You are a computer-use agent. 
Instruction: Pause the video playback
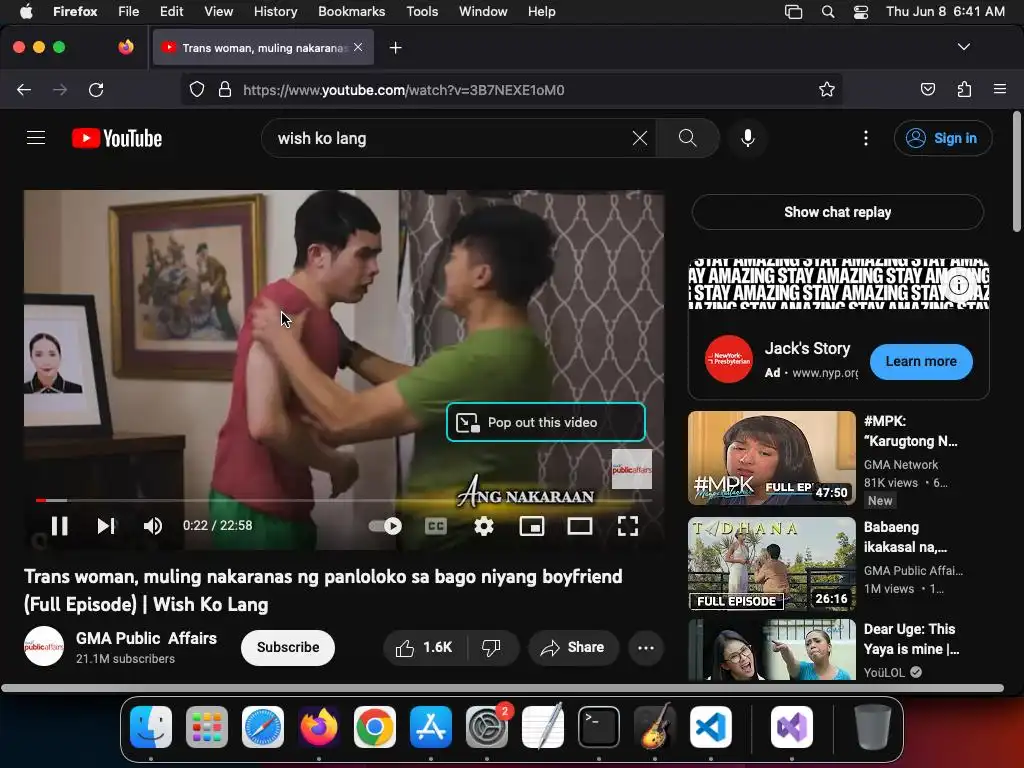tap(59, 526)
